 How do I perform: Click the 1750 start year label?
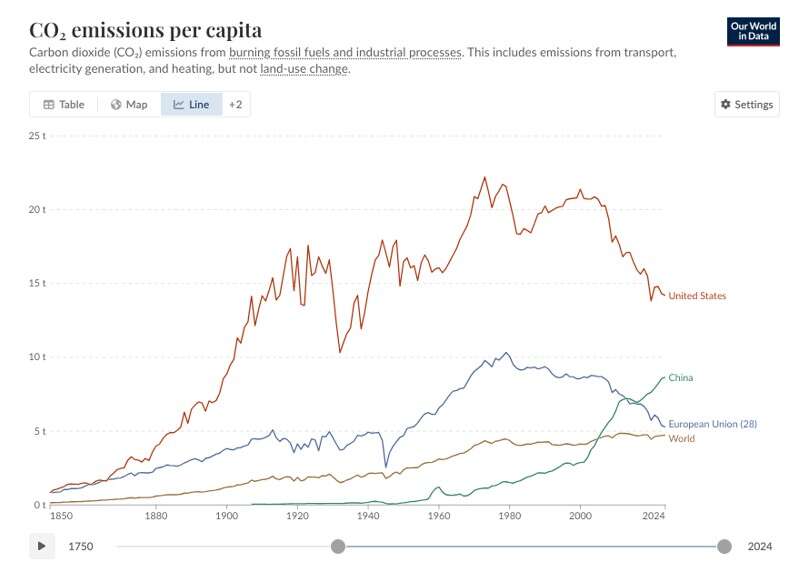(81, 546)
